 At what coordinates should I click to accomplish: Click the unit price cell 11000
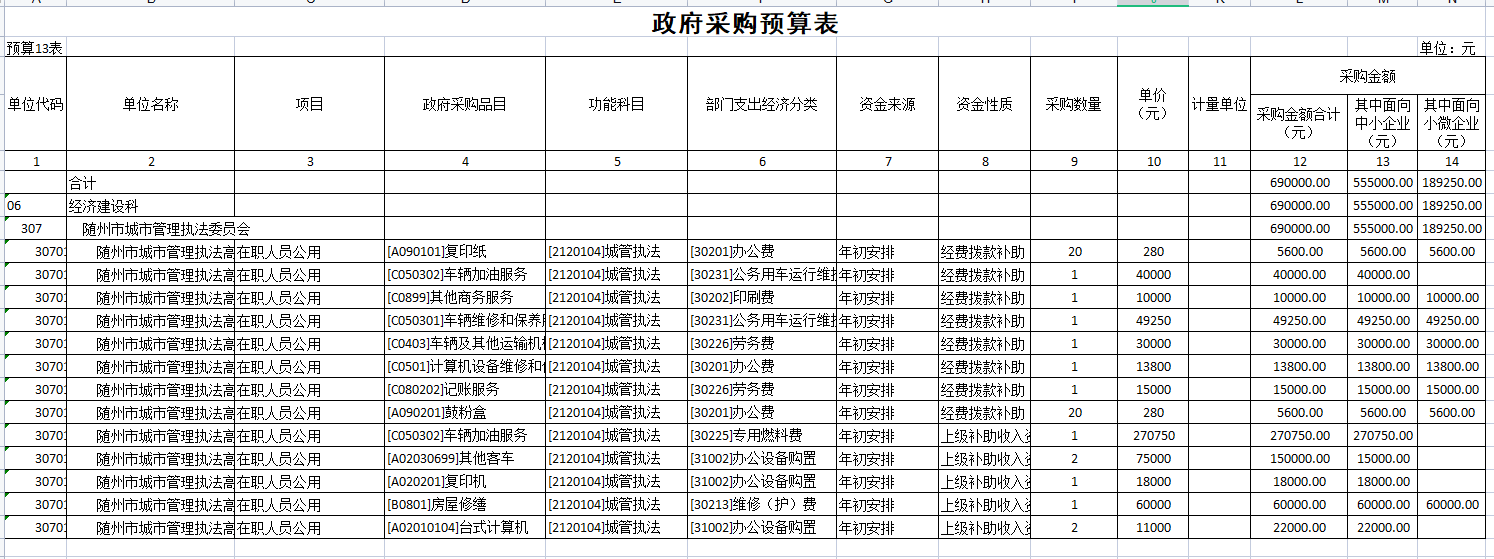[x=1153, y=528]
